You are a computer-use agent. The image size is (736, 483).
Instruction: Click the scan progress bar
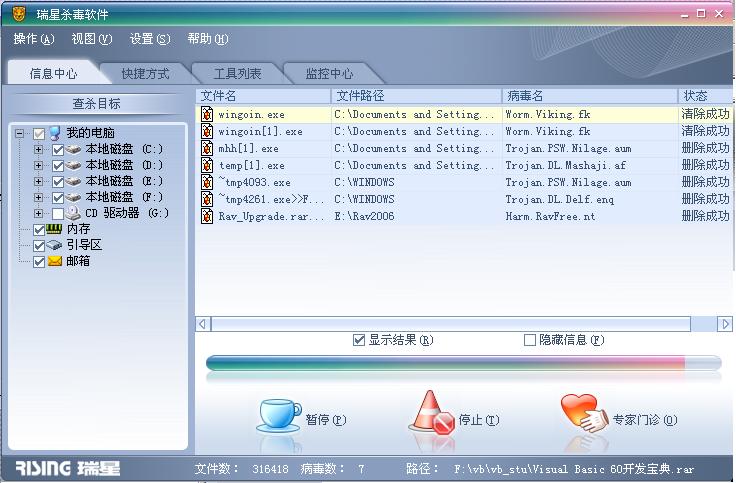463,363
